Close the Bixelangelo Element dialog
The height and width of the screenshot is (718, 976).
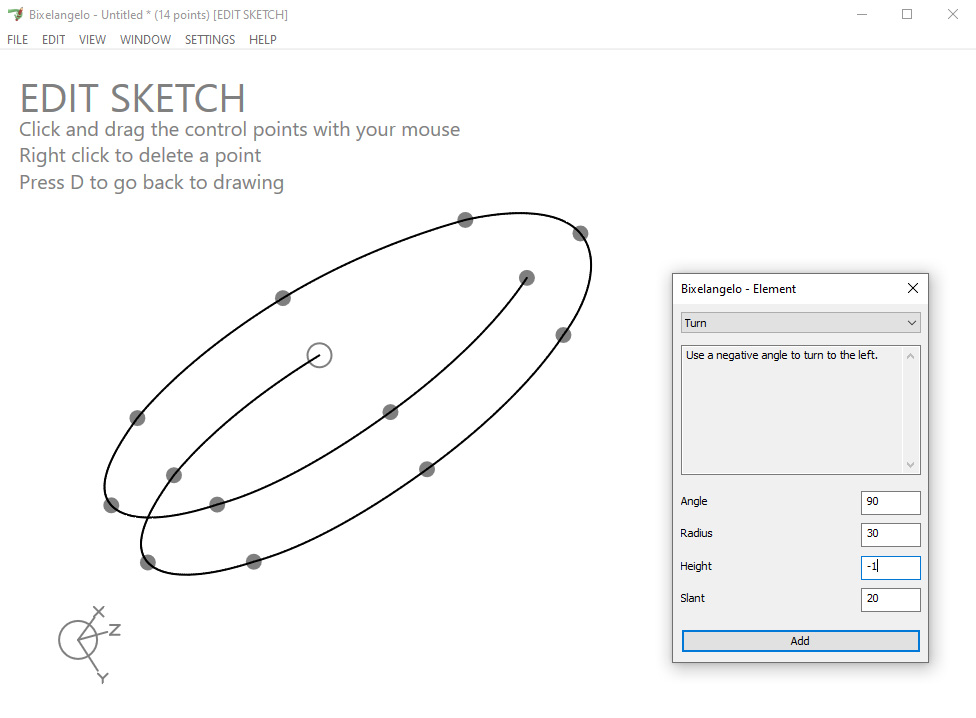click(913, 288)
